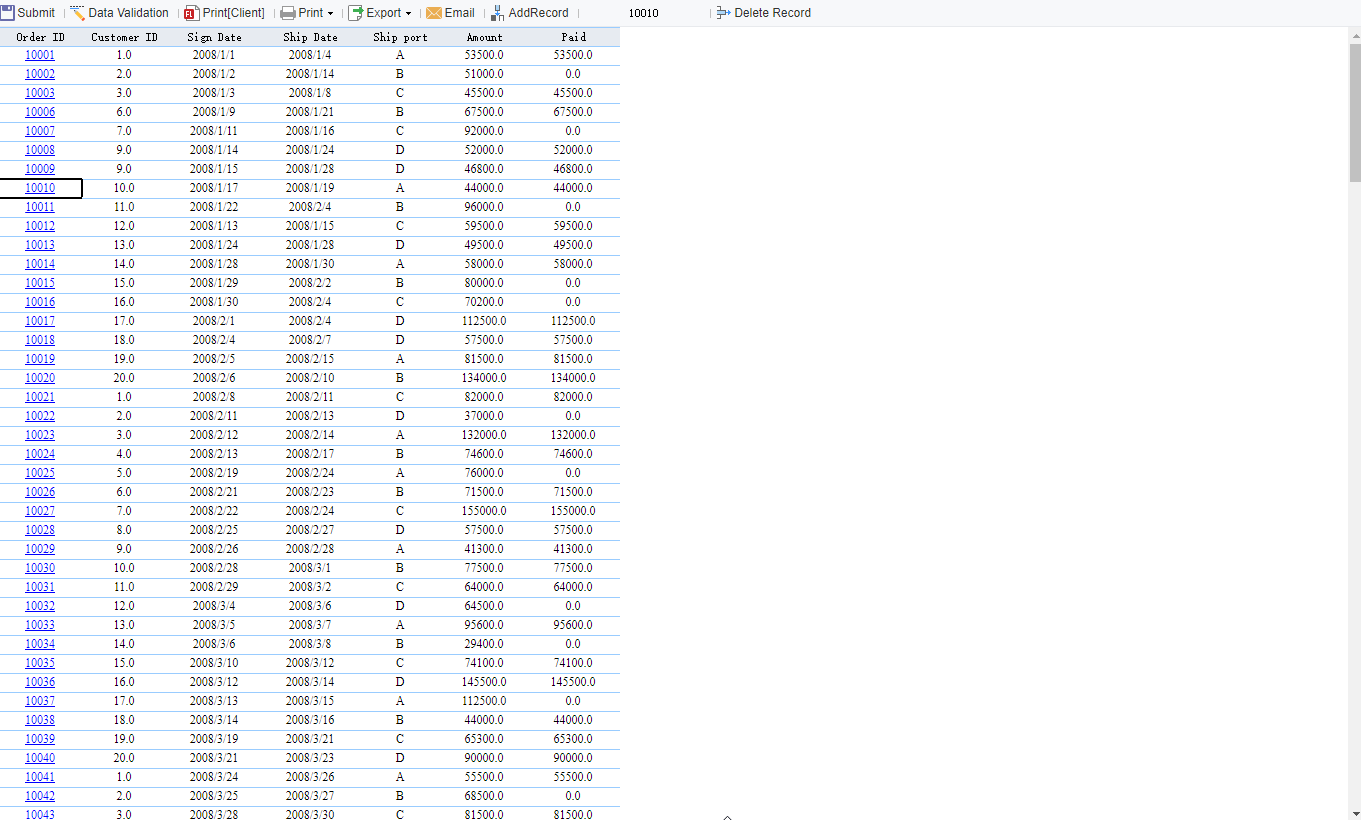Click the Print[Client] icon

190,12
